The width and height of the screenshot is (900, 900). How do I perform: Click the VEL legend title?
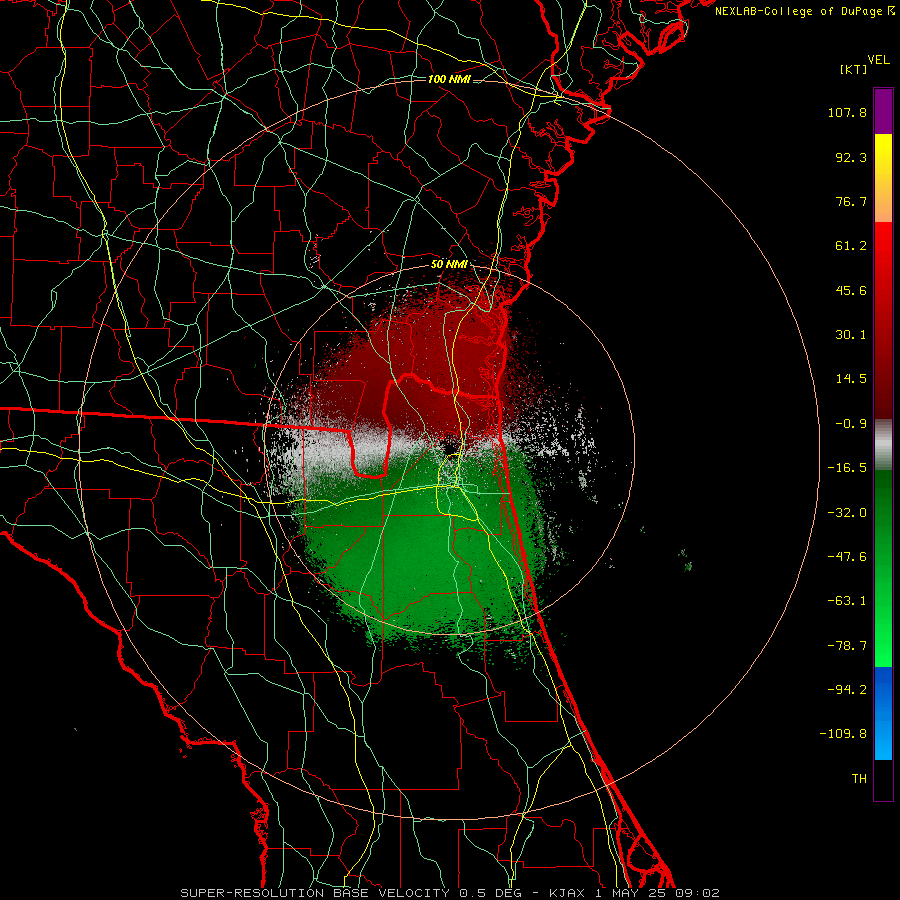click(878, 60)
